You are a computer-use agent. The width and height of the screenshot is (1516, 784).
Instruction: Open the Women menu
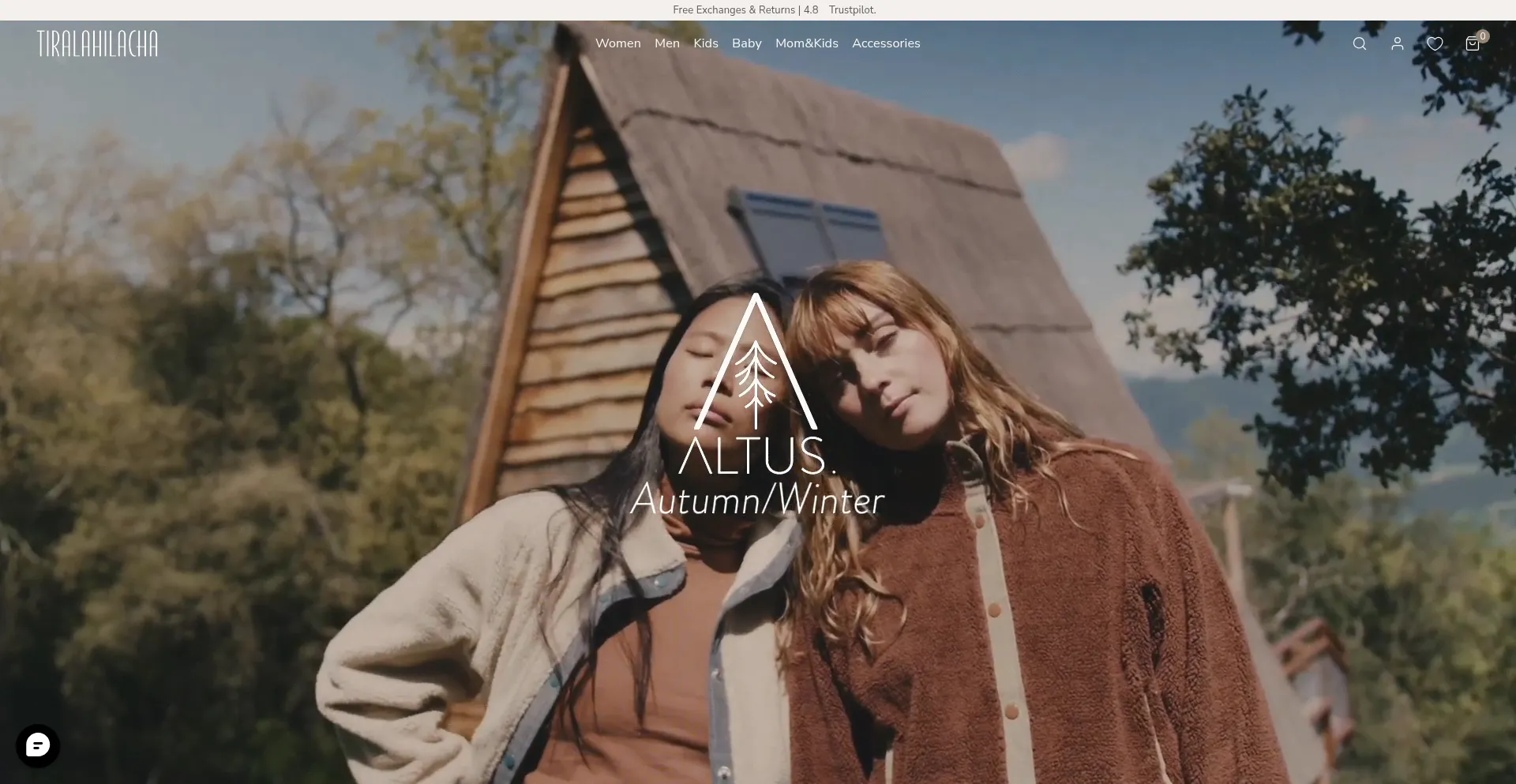click(x=617, y=43)
